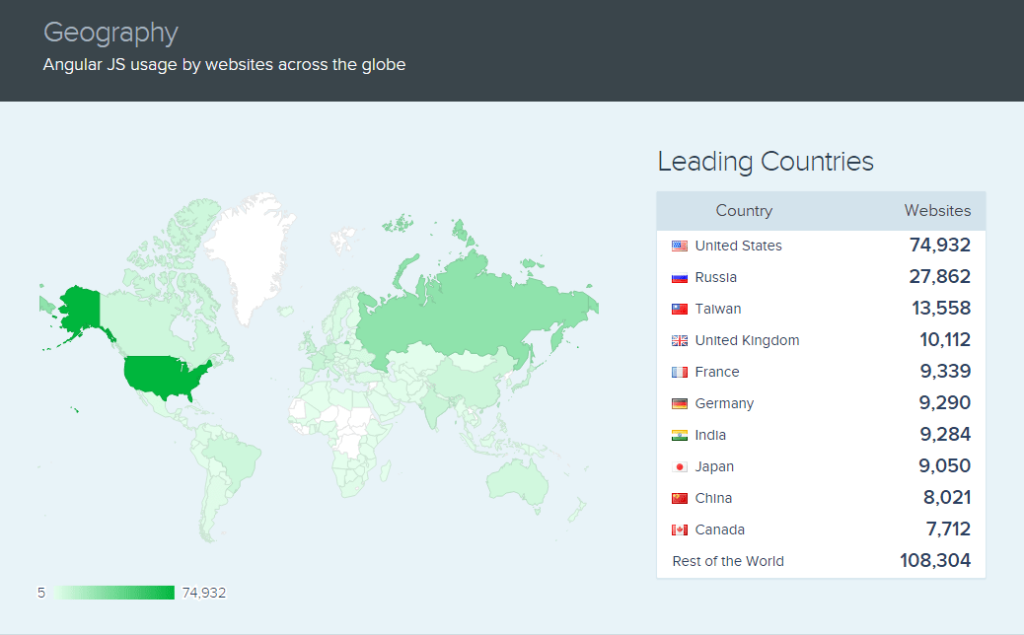Select the Japan flag icon
The height and width of the screenshot is (635, 1024).
click(680, 467)
